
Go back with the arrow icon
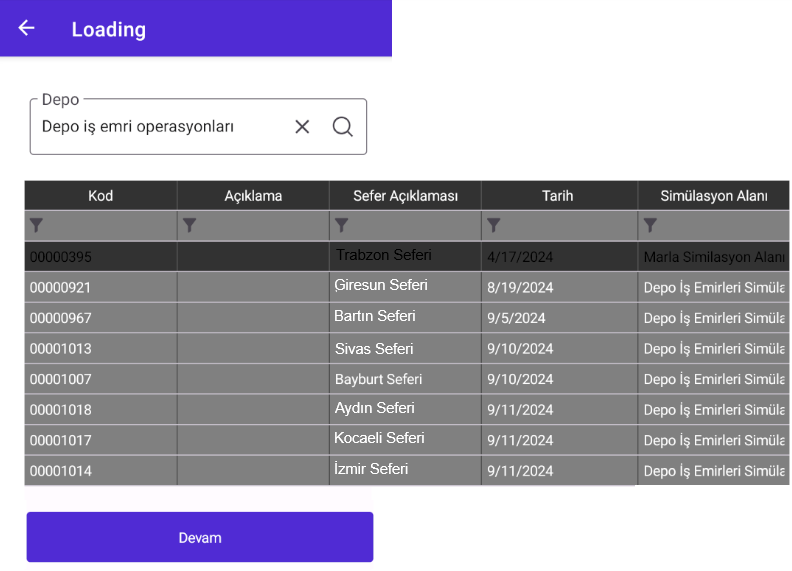click(26, 28)
